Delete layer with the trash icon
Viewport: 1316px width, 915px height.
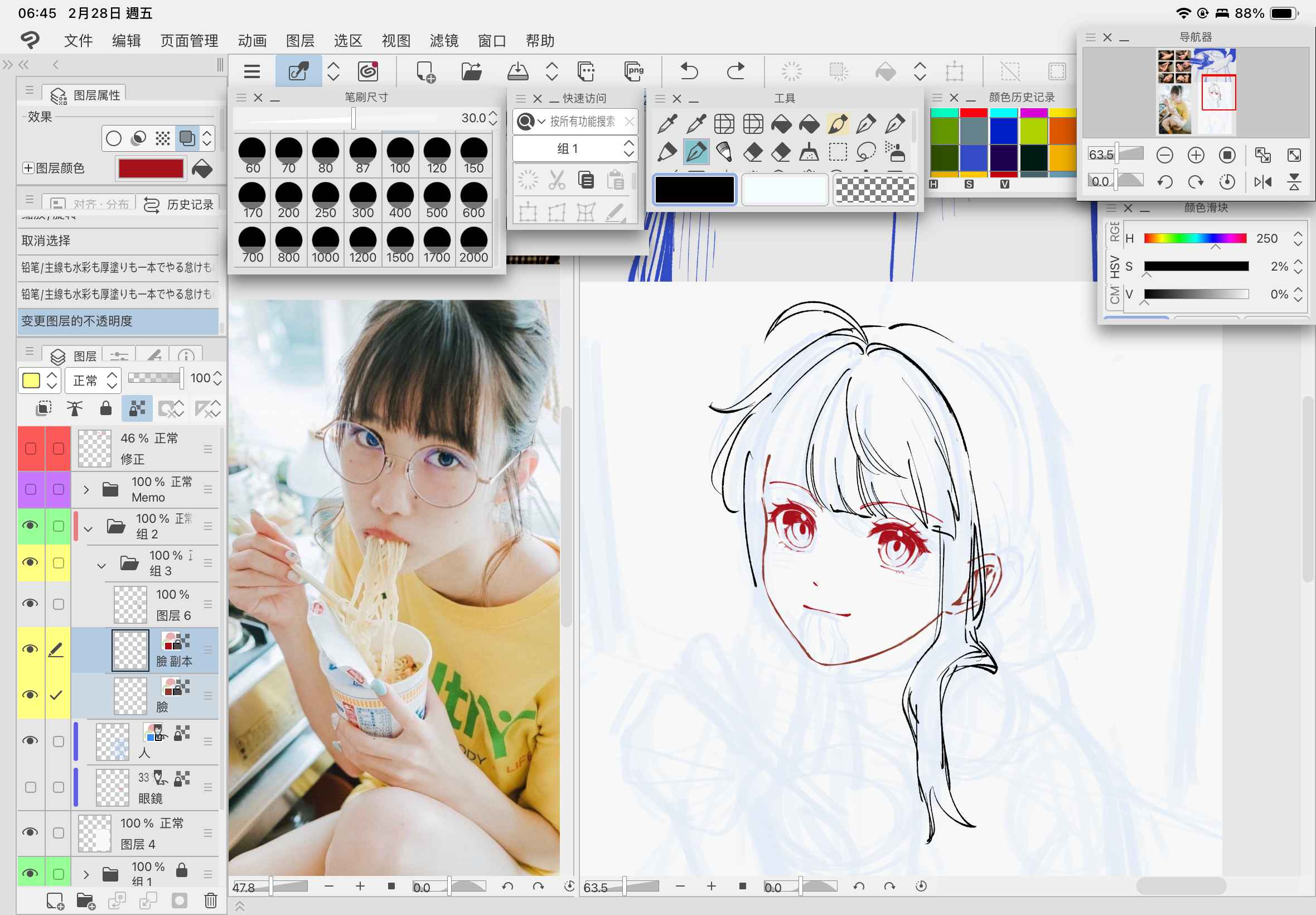[x=211, y=900]
